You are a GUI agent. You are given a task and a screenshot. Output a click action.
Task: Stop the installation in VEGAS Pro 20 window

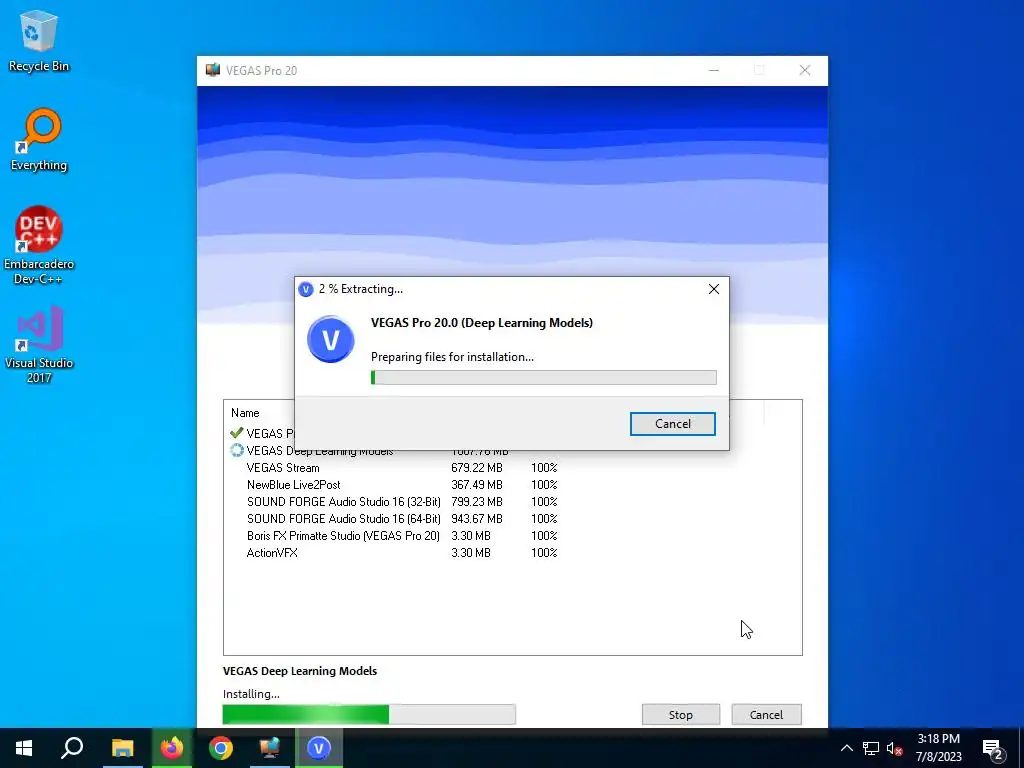[x=680, y=714]
